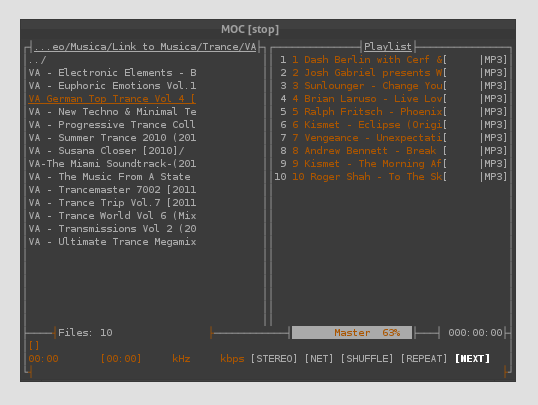
Task: Open VA - New Techno & Minimal folder
Action: click(x=112, y=112)
